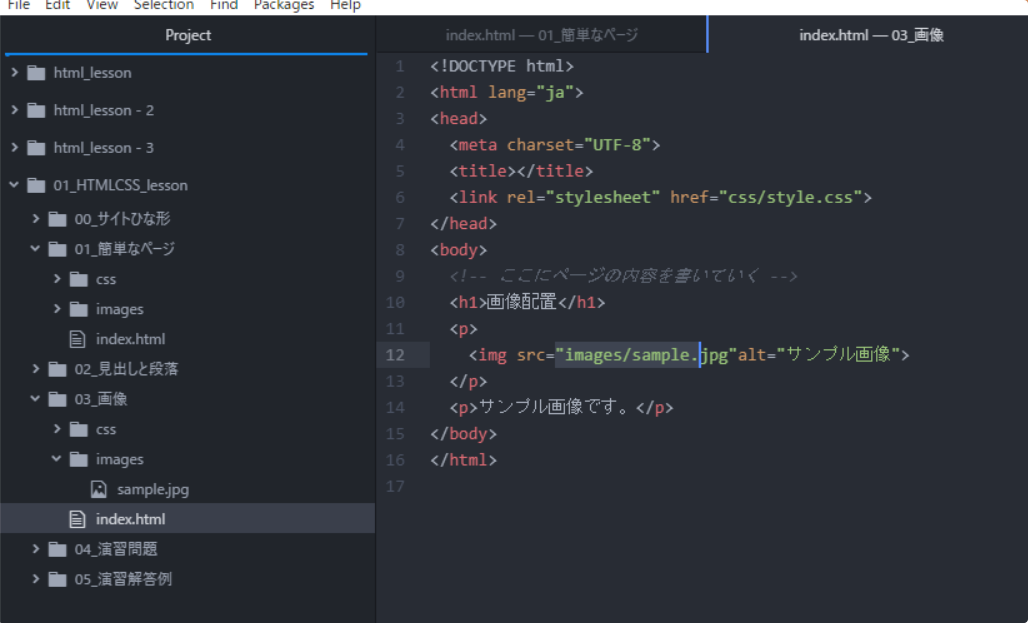Click the css folder icon under 03_画像
Screen dimensions: 1028x623
pyautogui.click(x=80, y=429)
